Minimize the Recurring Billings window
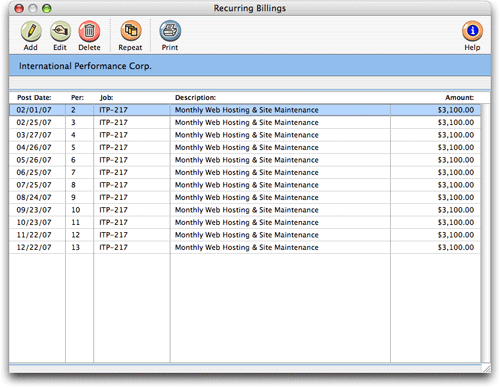Viewport: 500px width, 388px height. [33, 8]
